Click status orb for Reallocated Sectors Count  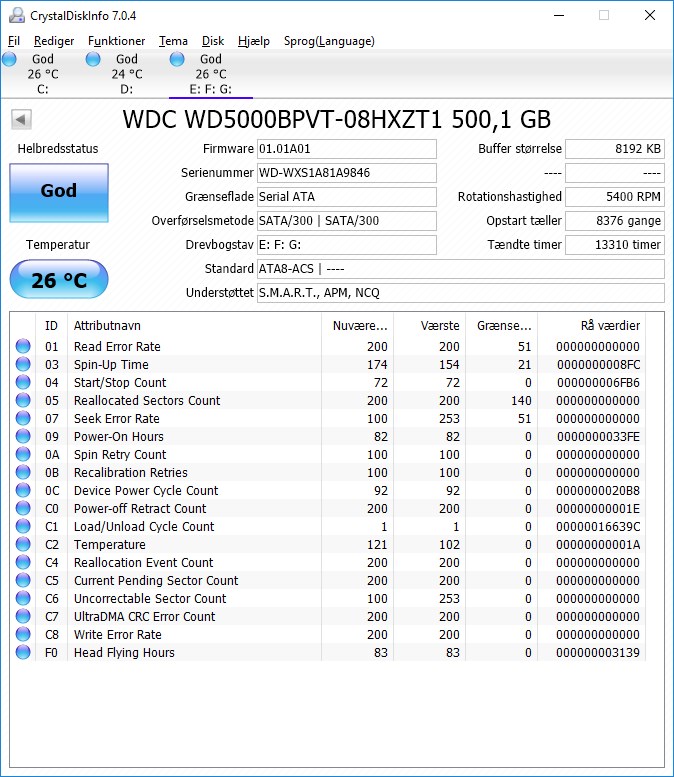23,400
